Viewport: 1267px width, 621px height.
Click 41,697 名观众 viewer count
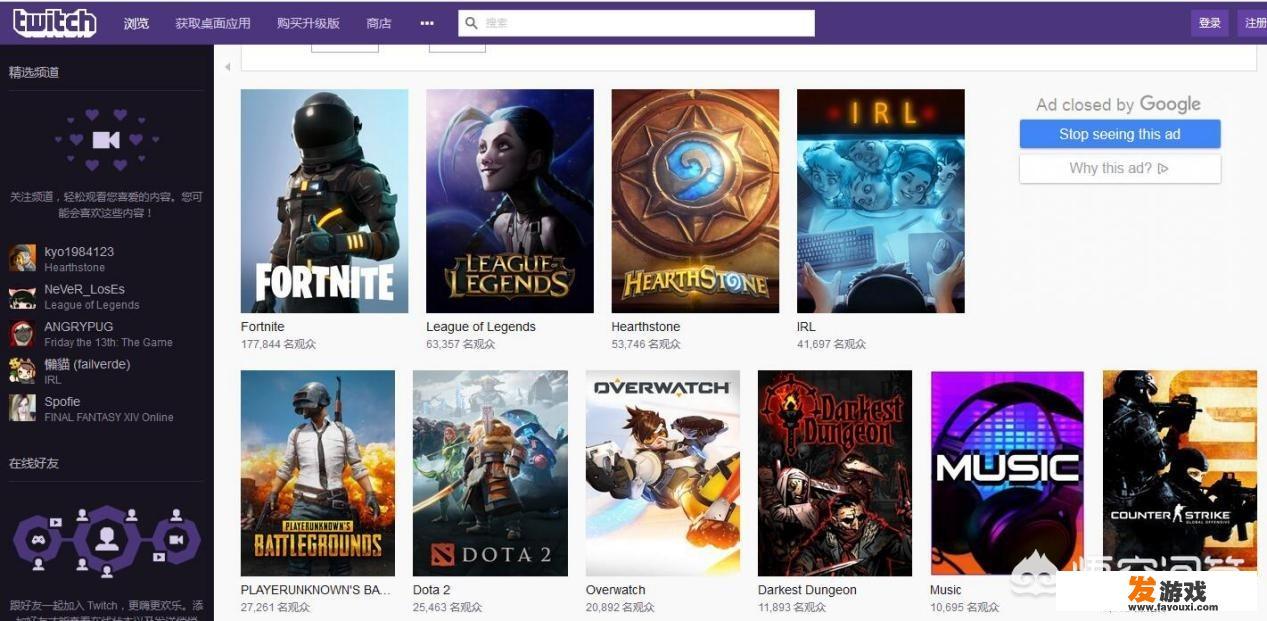(x=831, y=344)
